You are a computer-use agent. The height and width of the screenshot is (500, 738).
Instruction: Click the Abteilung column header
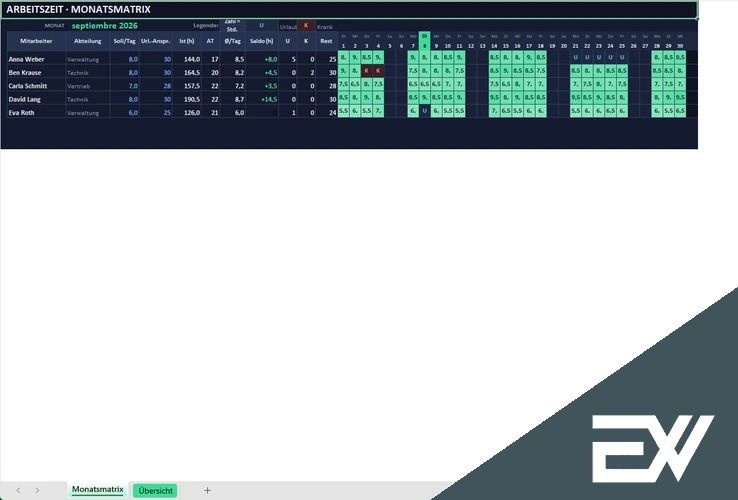pyautogui.click(x=88, y=41)
